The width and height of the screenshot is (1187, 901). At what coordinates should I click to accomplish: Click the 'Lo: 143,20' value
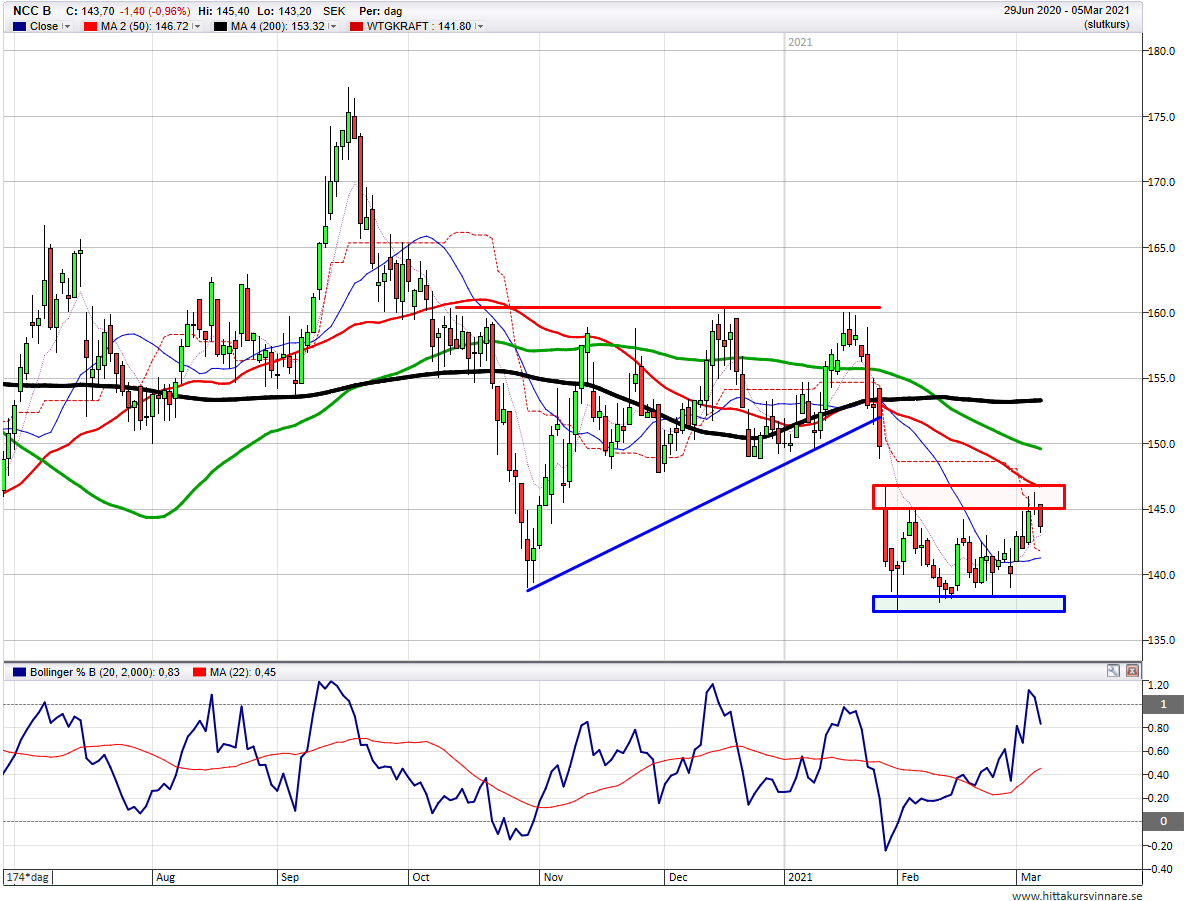coord(285,11)
